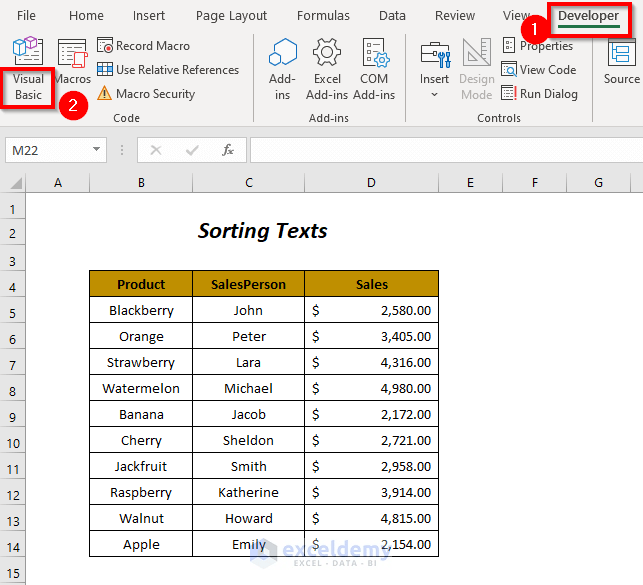Select the Banana cell

pos(141,414)
